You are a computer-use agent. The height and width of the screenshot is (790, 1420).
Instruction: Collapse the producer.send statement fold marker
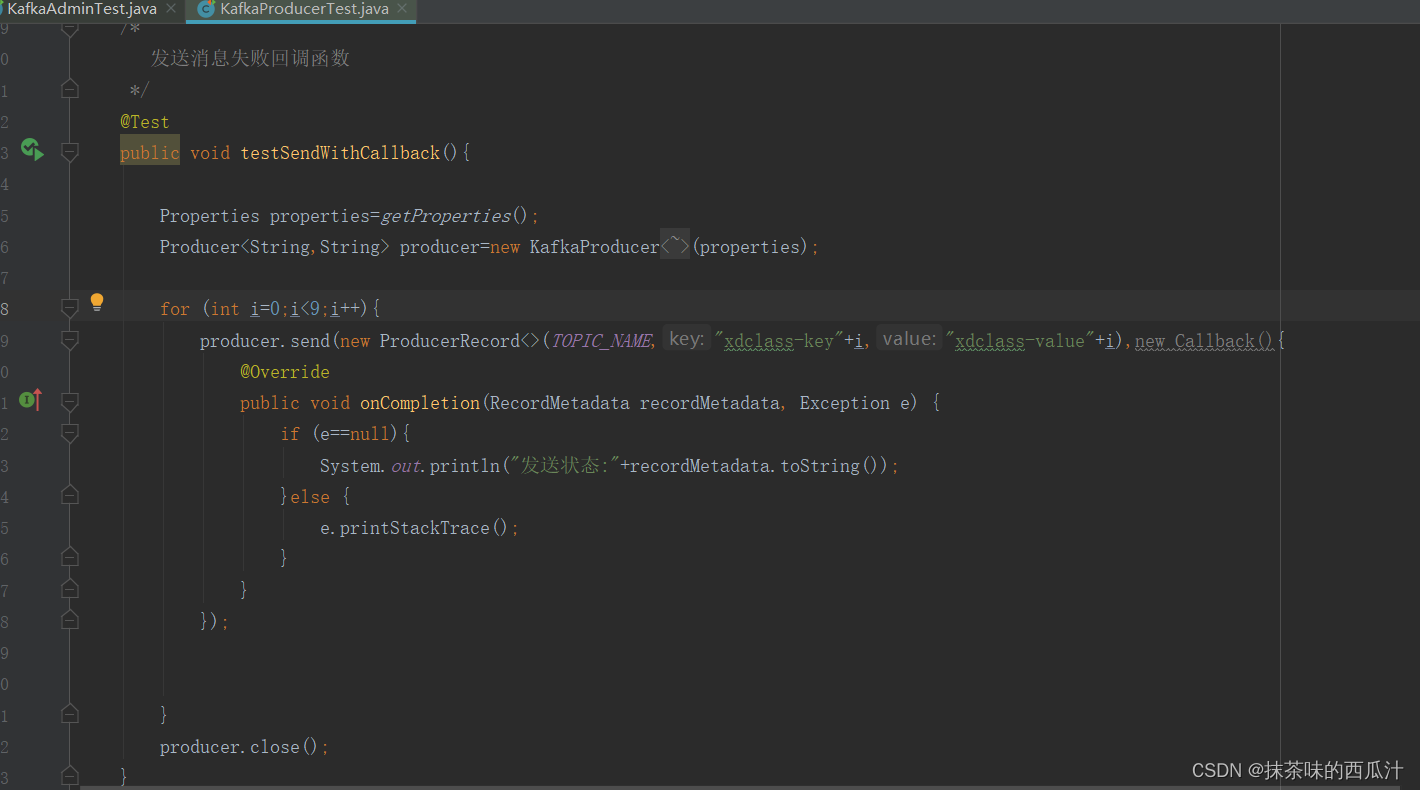(69, 340)
